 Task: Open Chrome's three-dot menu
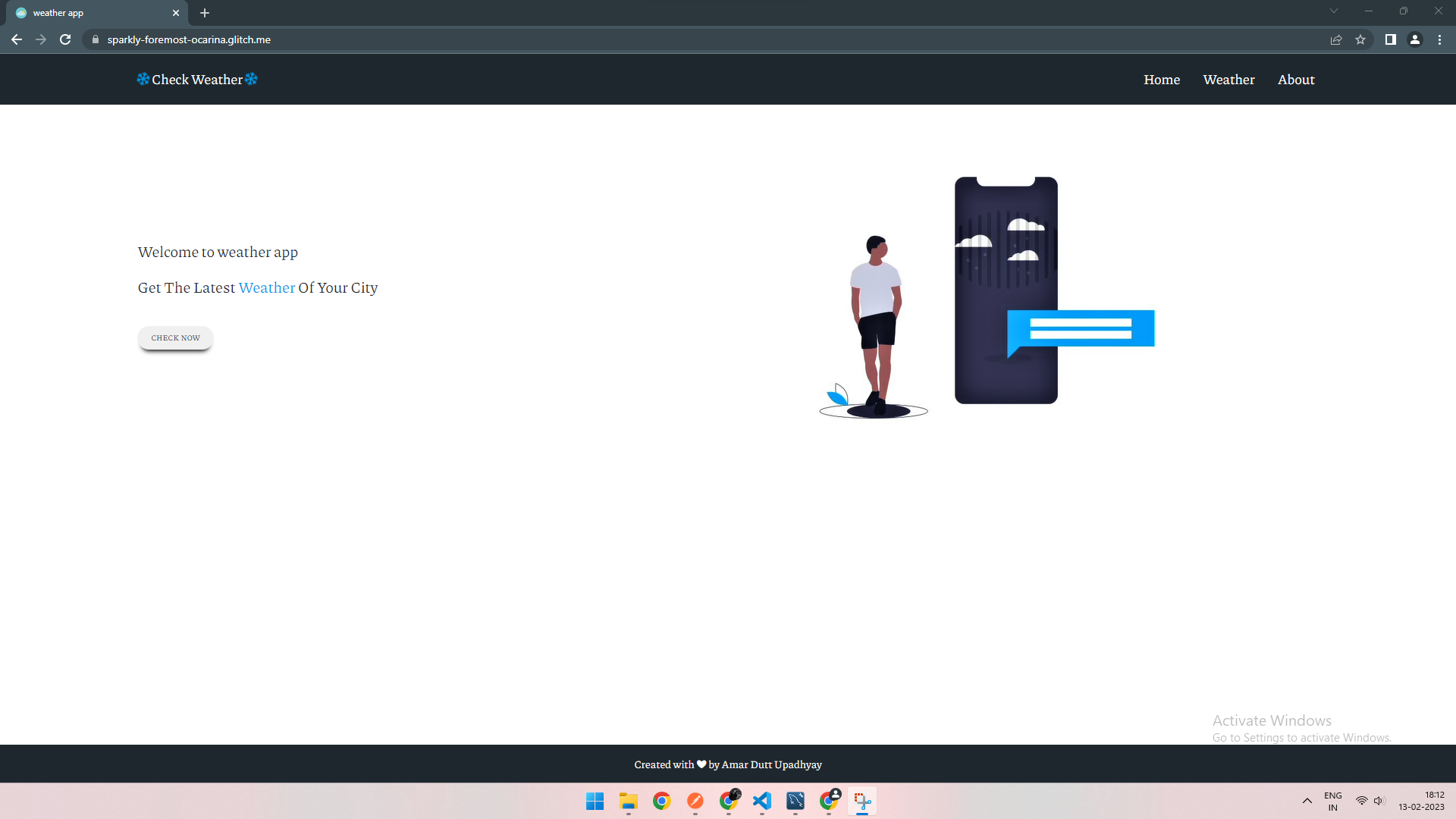point(1440,39)
